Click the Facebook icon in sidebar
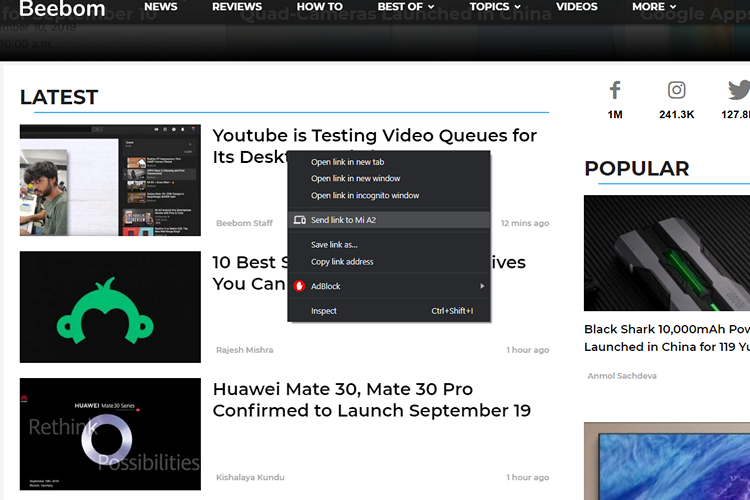The height and width of the screenshot is (500, 750). (x=615, y=90)
